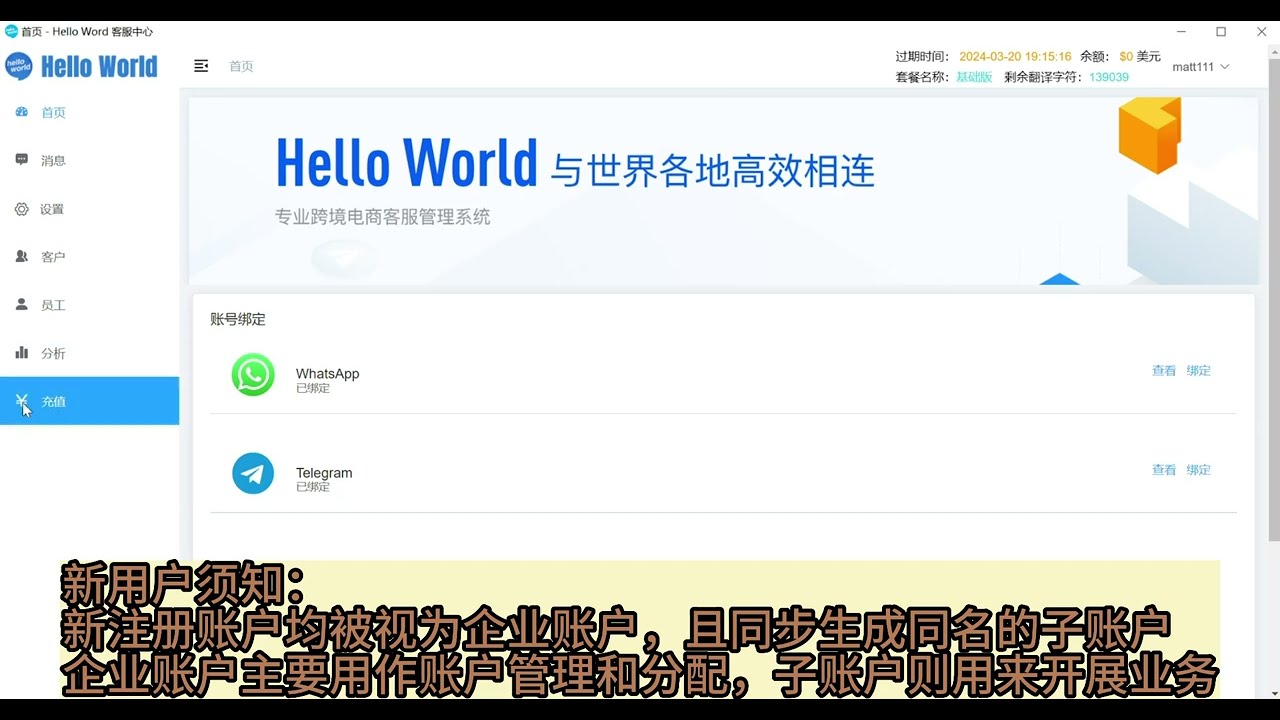The image size is (1280, 720).
Task: Click the Telegram paper-plane logo
Action: (253, 473)
